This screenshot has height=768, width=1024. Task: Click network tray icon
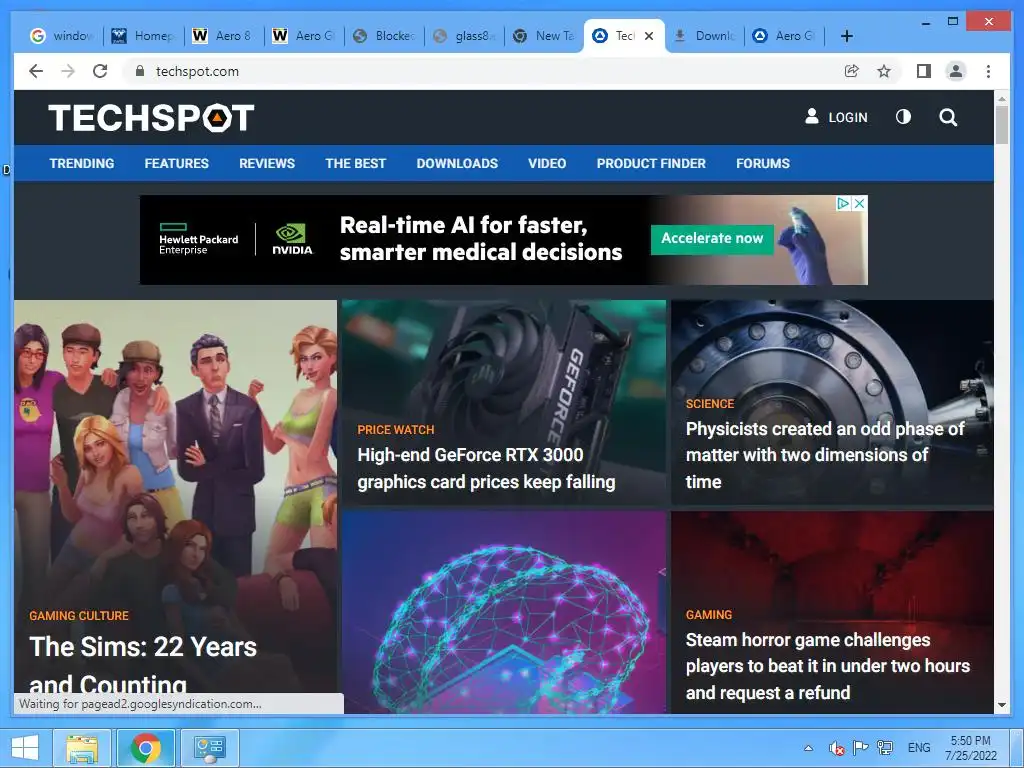885,748
